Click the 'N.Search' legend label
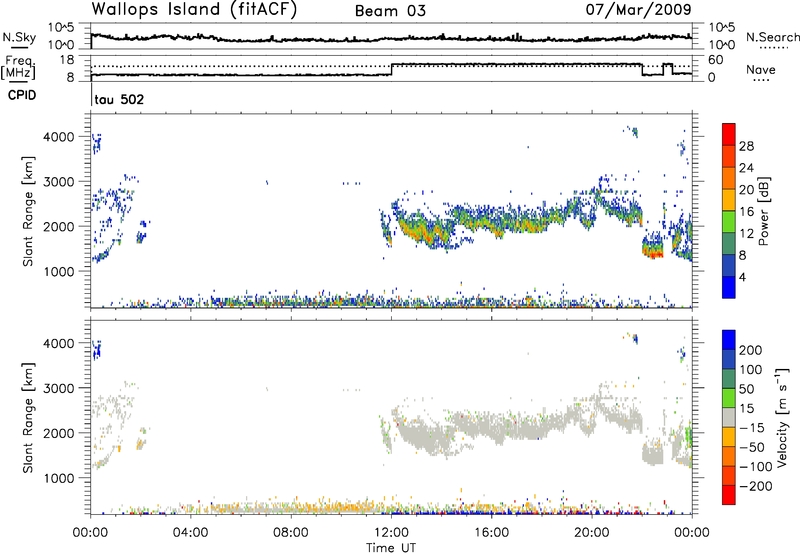800x554 pixels. pos(772,37)
